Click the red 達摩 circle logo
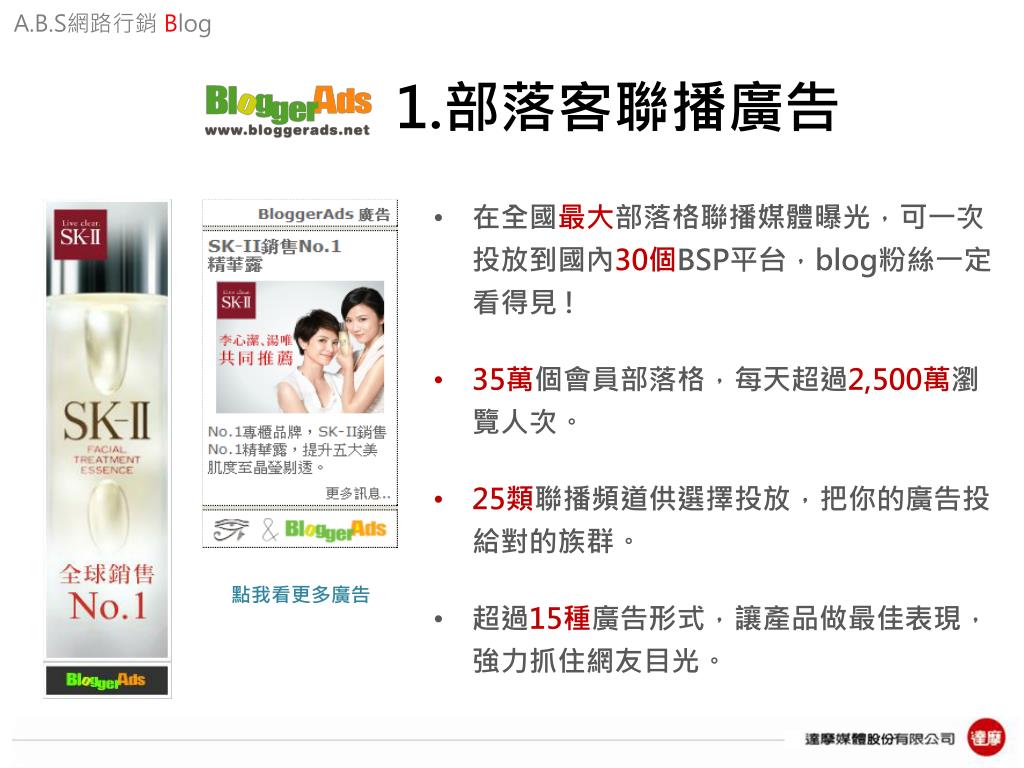 click(x=986, y=738)
